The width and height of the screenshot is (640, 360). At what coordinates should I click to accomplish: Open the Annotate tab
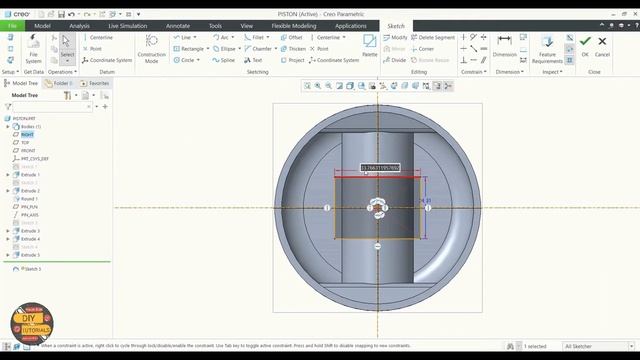pyautogui.click(x=178, y=26)
